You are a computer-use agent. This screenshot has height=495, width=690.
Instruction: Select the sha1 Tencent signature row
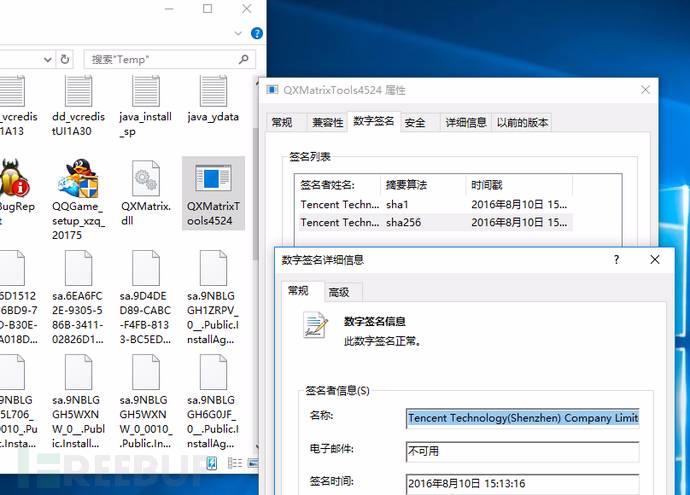(x=435, y=205)
